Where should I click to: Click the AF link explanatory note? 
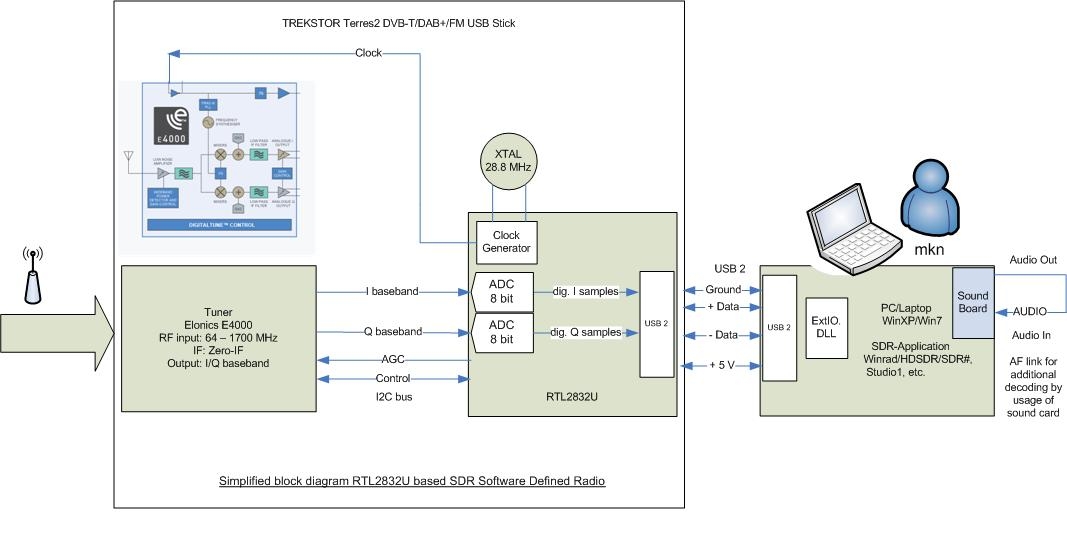pos(1032,387)
